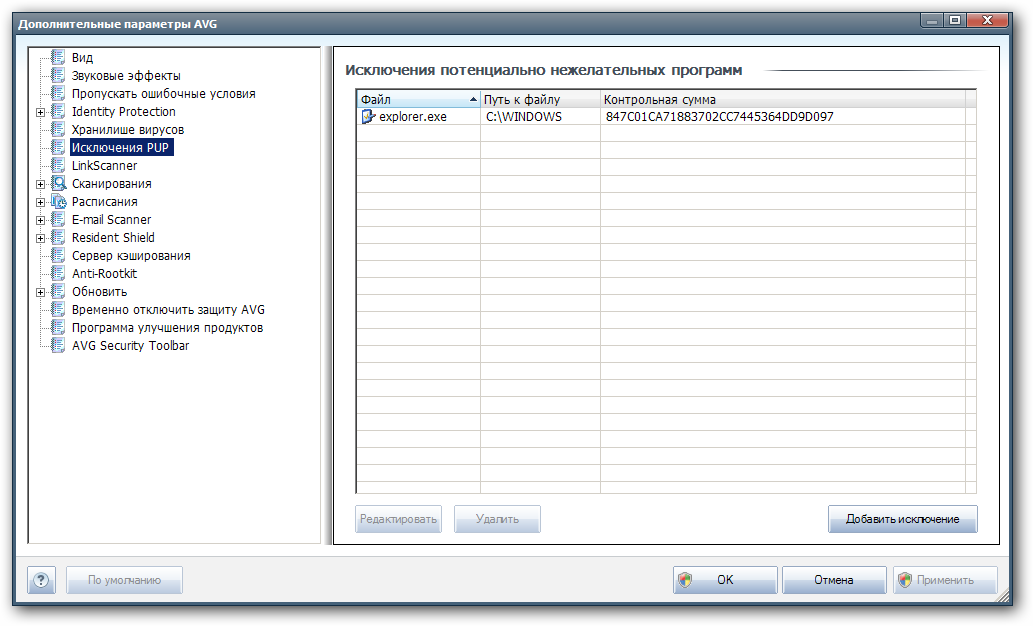Expand the Обновить tree node
The height and width of the screenshot is (626, 1033).
(x=40, y=292)
